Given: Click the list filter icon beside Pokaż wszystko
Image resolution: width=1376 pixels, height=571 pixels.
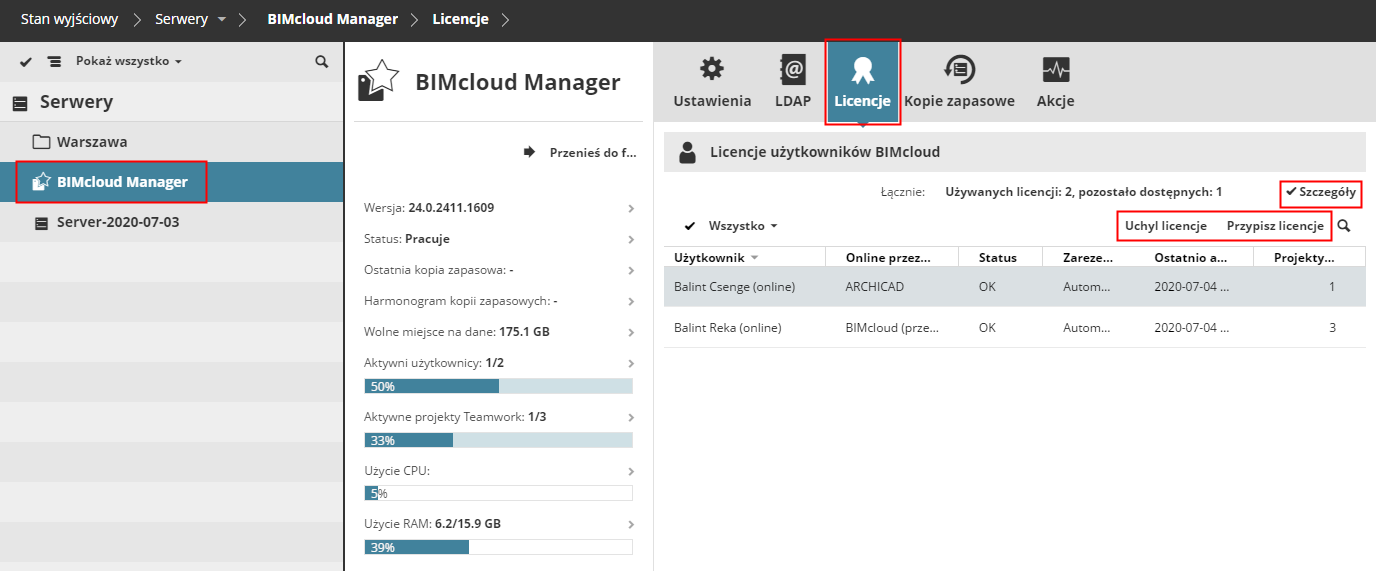Looking at the screenshot, I should (54, 62).
